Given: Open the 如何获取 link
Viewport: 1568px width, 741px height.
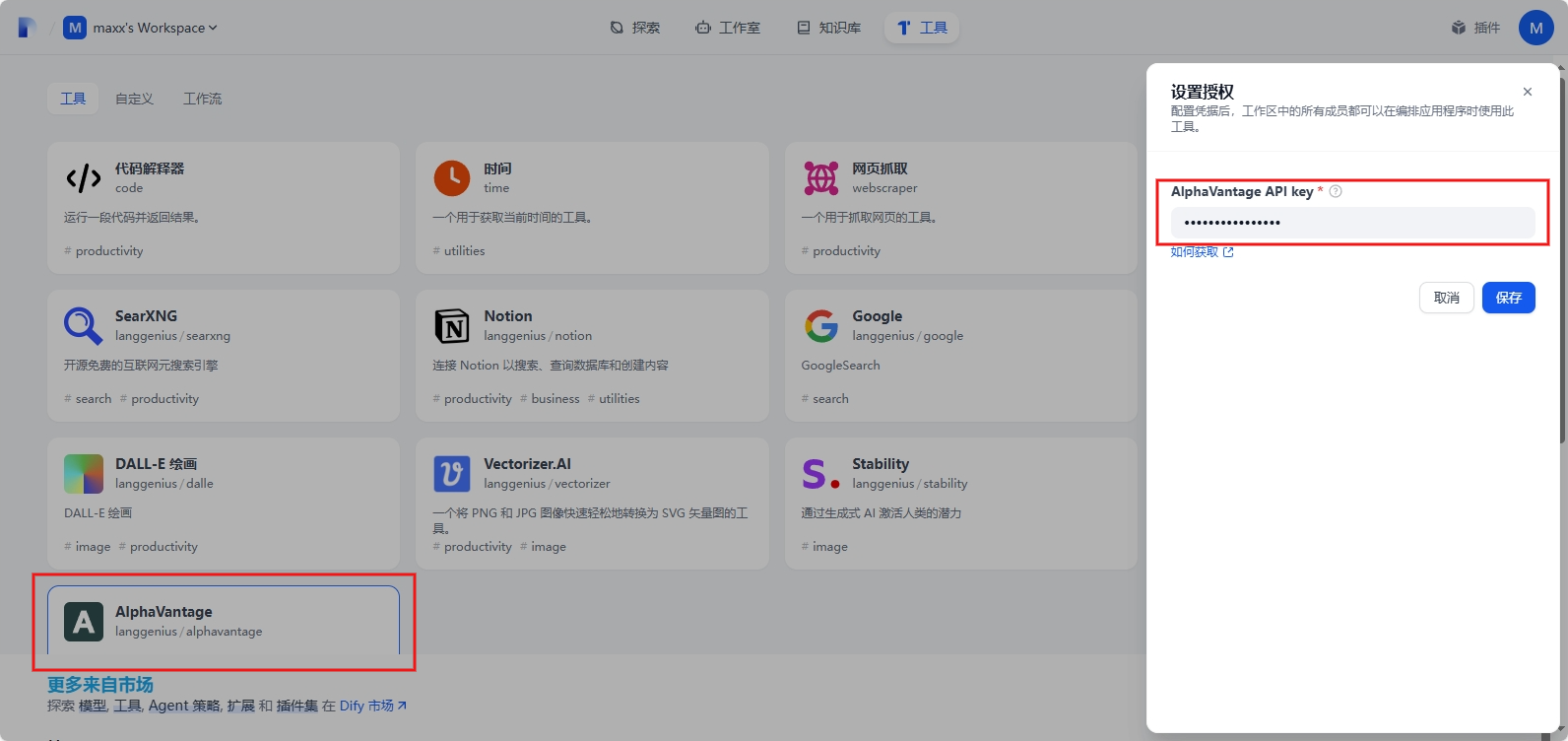Looking at the screenshot, I should (x=1202, y=252).
